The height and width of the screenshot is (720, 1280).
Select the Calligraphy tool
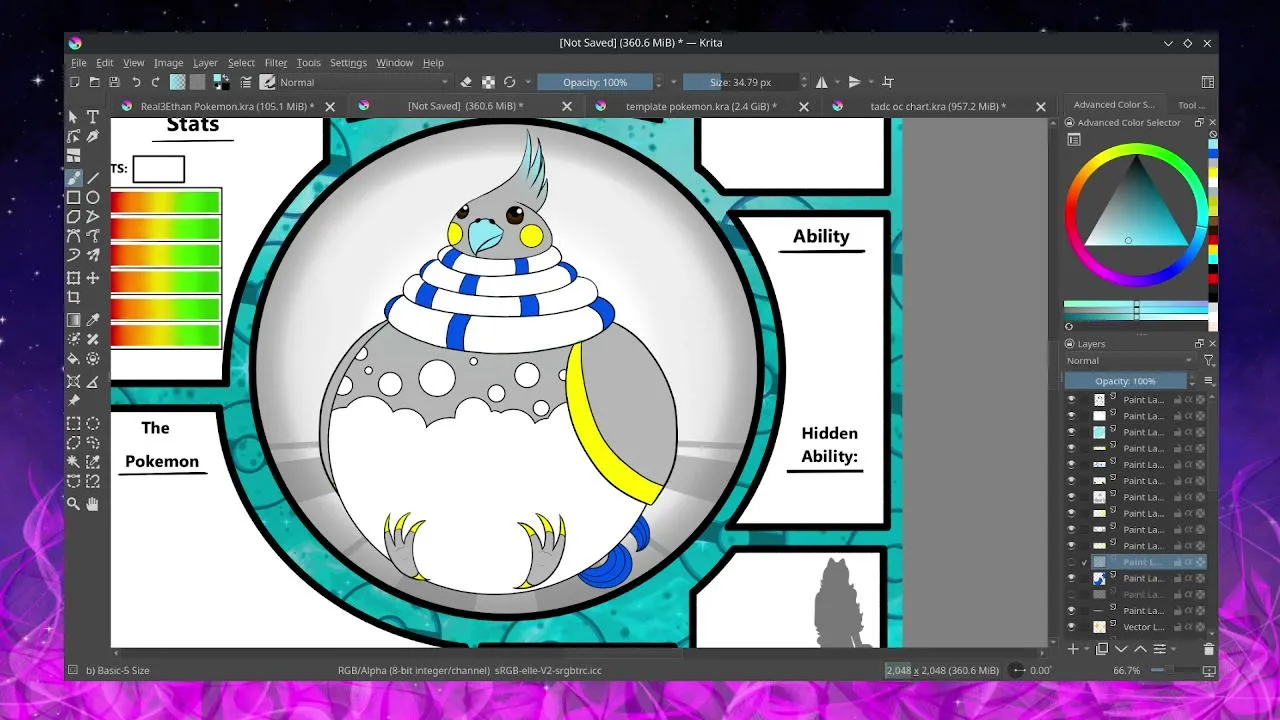click(93, 137)
